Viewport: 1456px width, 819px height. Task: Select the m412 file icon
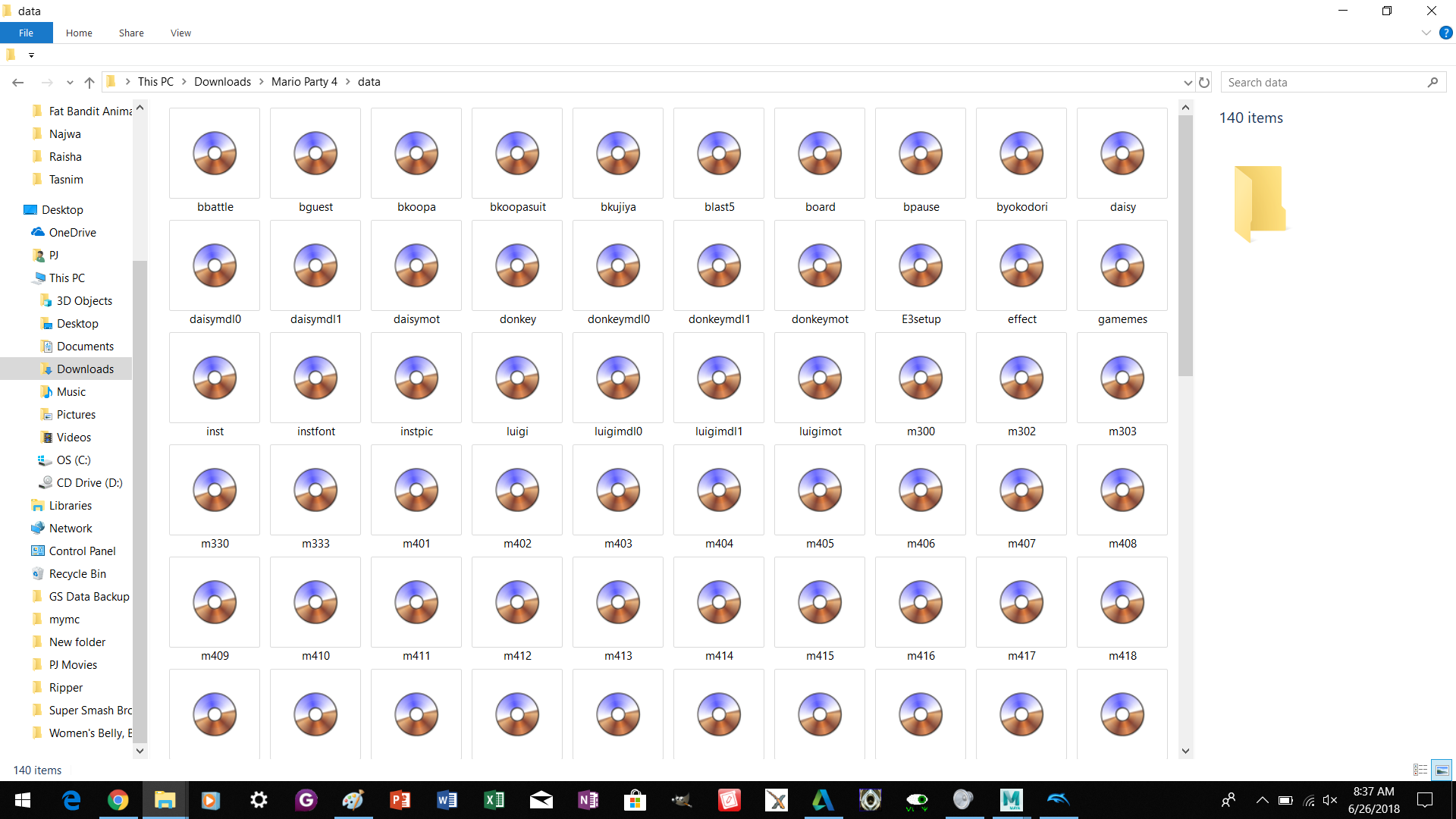coord(517,603)
